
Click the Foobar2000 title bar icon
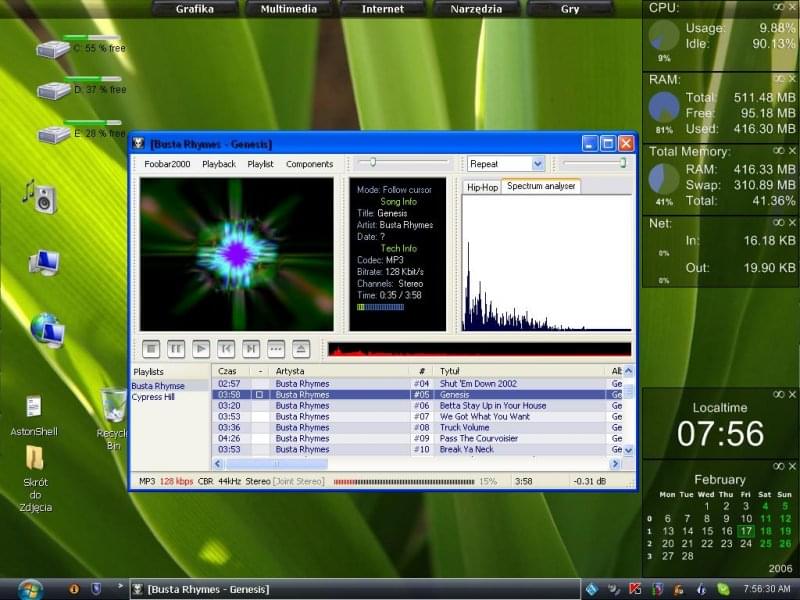pos(138,144)
